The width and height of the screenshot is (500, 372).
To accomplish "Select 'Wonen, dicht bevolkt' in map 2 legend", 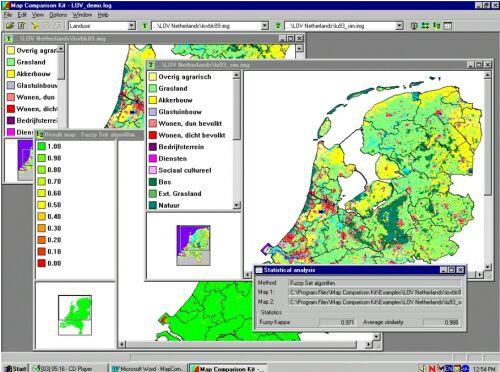I will [192, 135].
